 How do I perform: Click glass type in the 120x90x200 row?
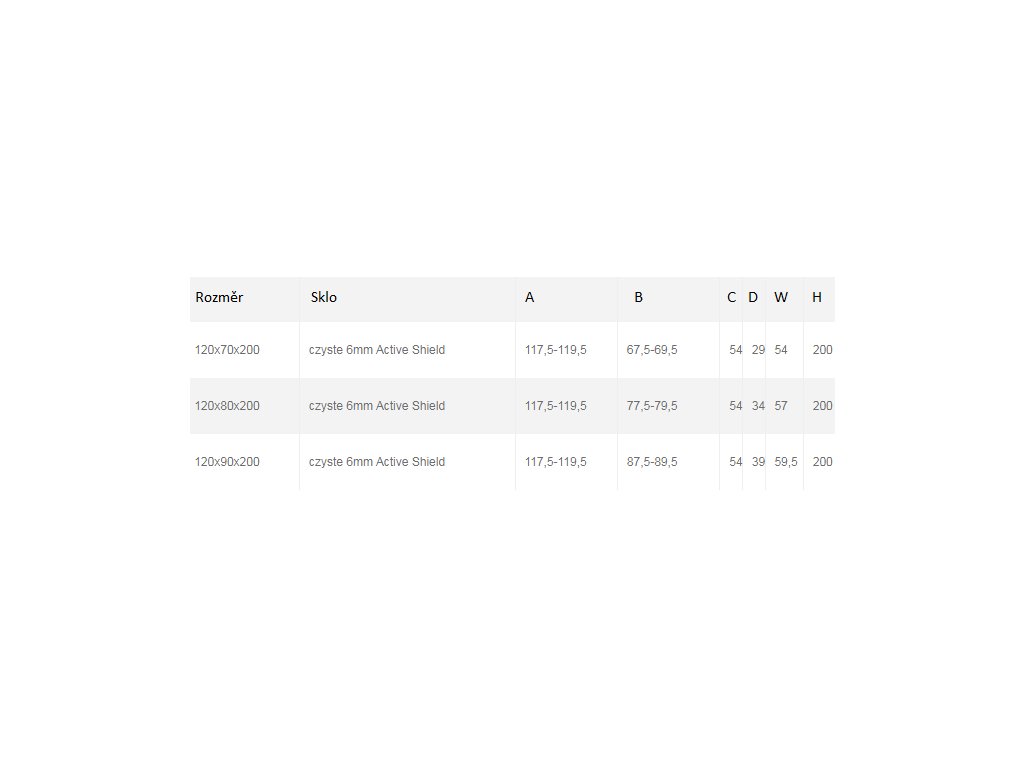click(377, 462)
